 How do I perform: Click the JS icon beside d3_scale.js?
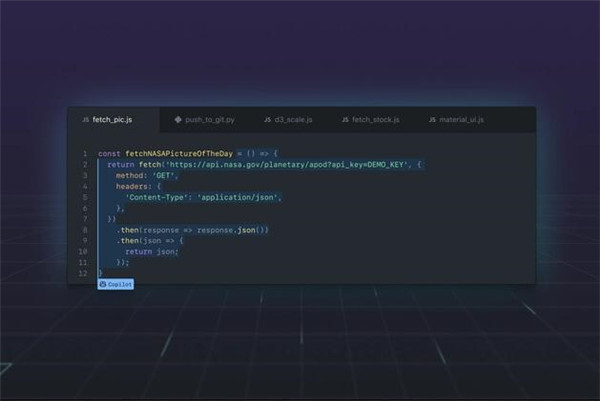coord(268,120)
